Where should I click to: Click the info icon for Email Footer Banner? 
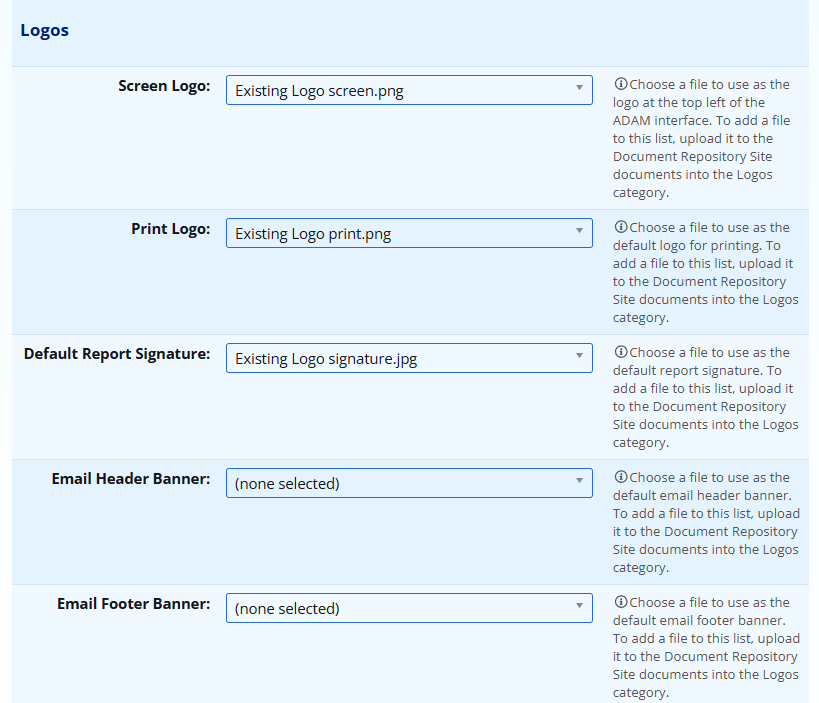click(x=620, y=603)
